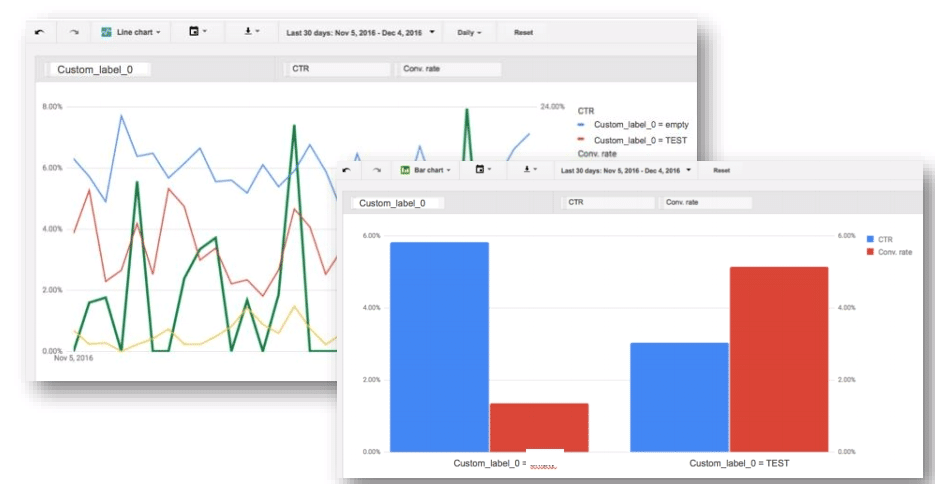Open the Daily granularity dropdown

click(469, 33)
